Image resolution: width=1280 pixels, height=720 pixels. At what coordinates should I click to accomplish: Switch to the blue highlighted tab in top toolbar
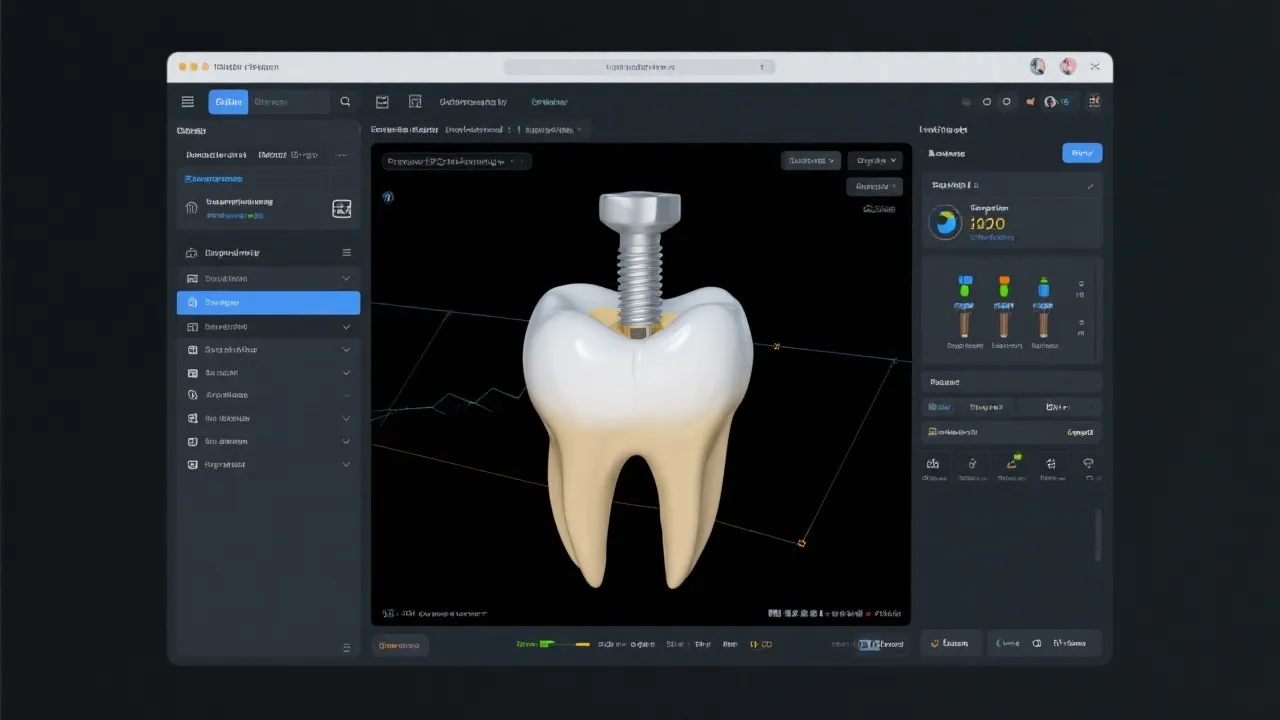[x=228, y=101]
